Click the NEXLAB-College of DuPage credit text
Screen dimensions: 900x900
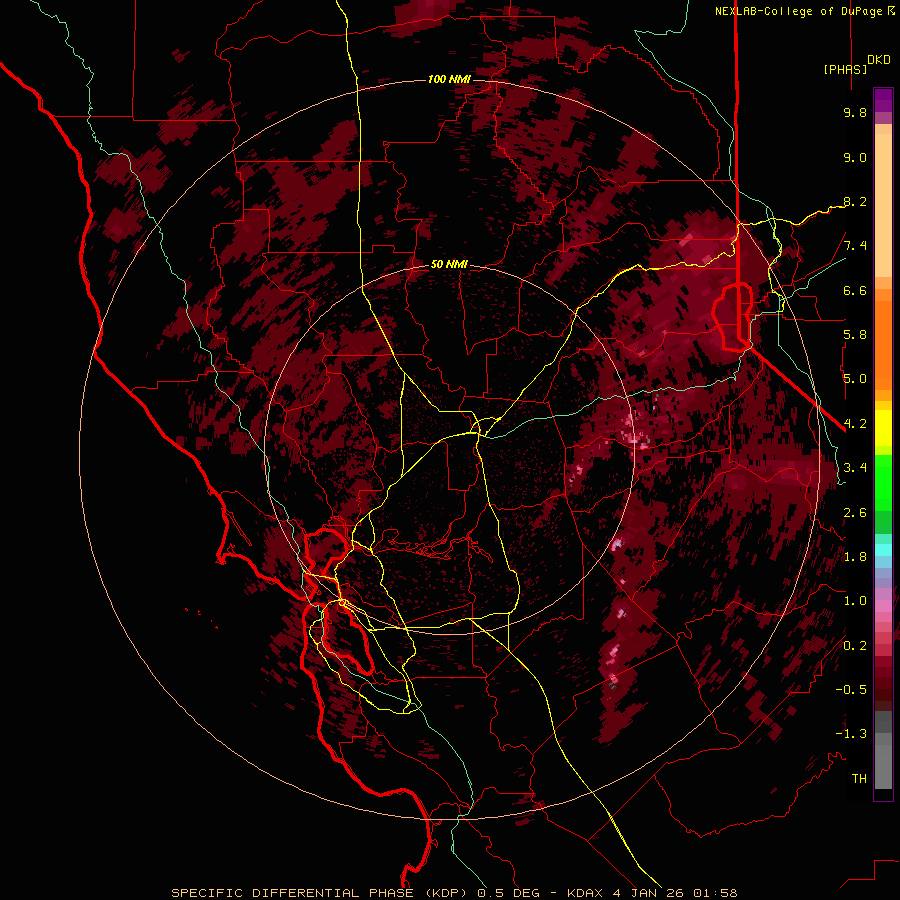tap(799, 11)
